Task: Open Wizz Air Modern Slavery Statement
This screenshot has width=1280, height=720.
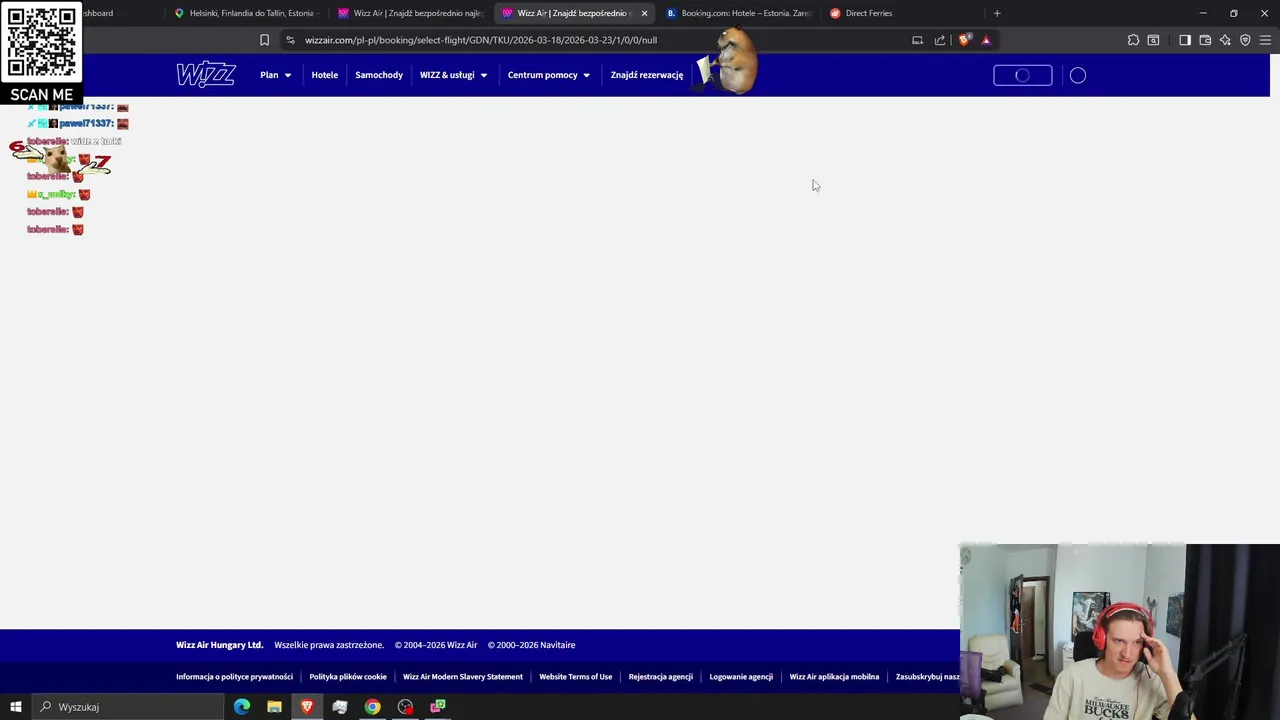Action: click(x=463, y=677)
